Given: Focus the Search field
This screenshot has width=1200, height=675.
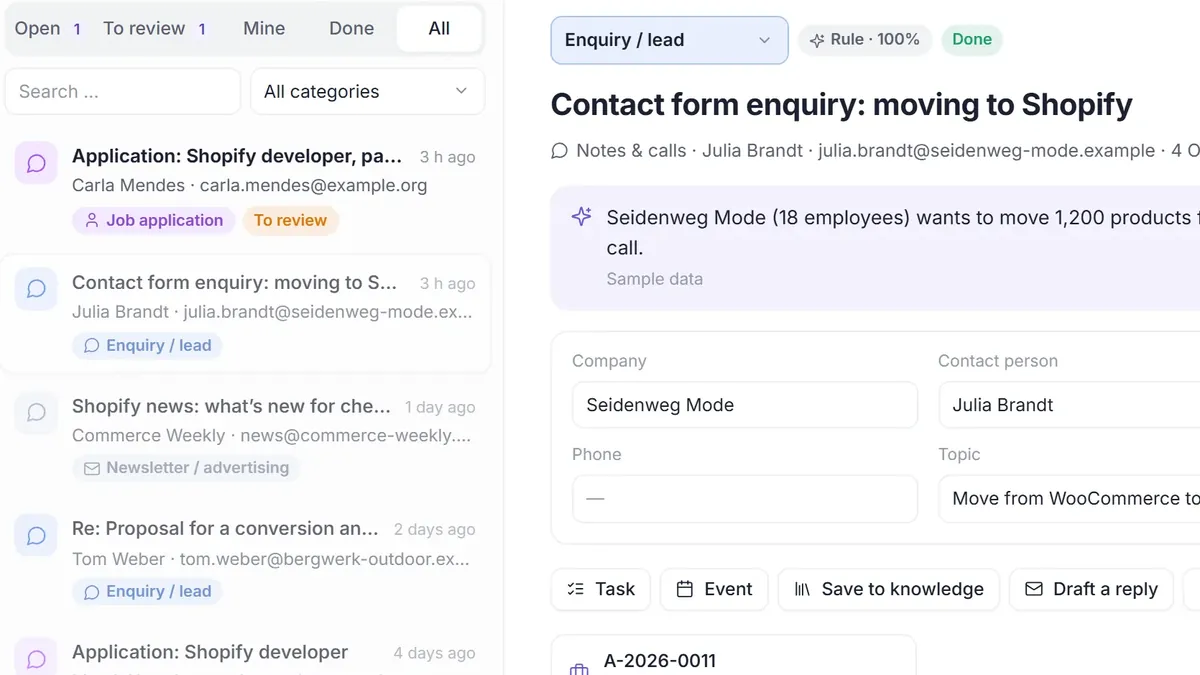Looking at the screenshot, I should (123, 91).
